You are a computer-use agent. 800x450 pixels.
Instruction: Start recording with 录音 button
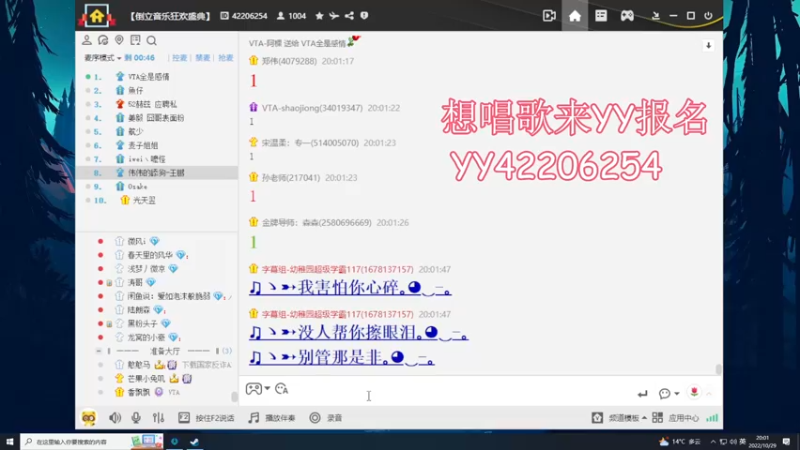click(326, 418)
